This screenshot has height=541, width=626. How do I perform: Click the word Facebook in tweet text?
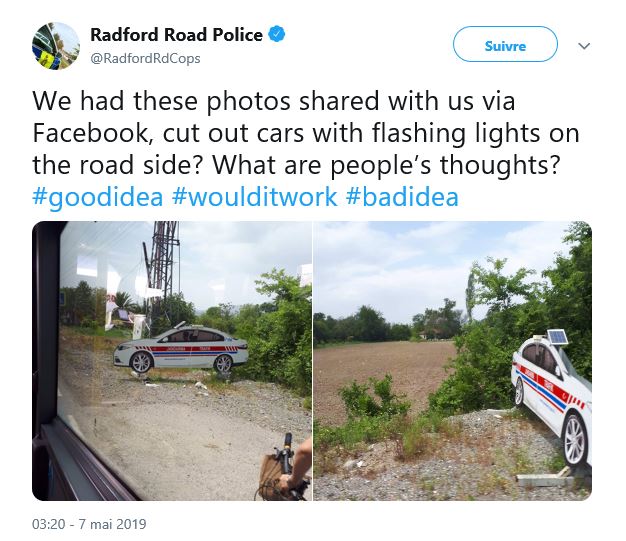tap(90, 133)
